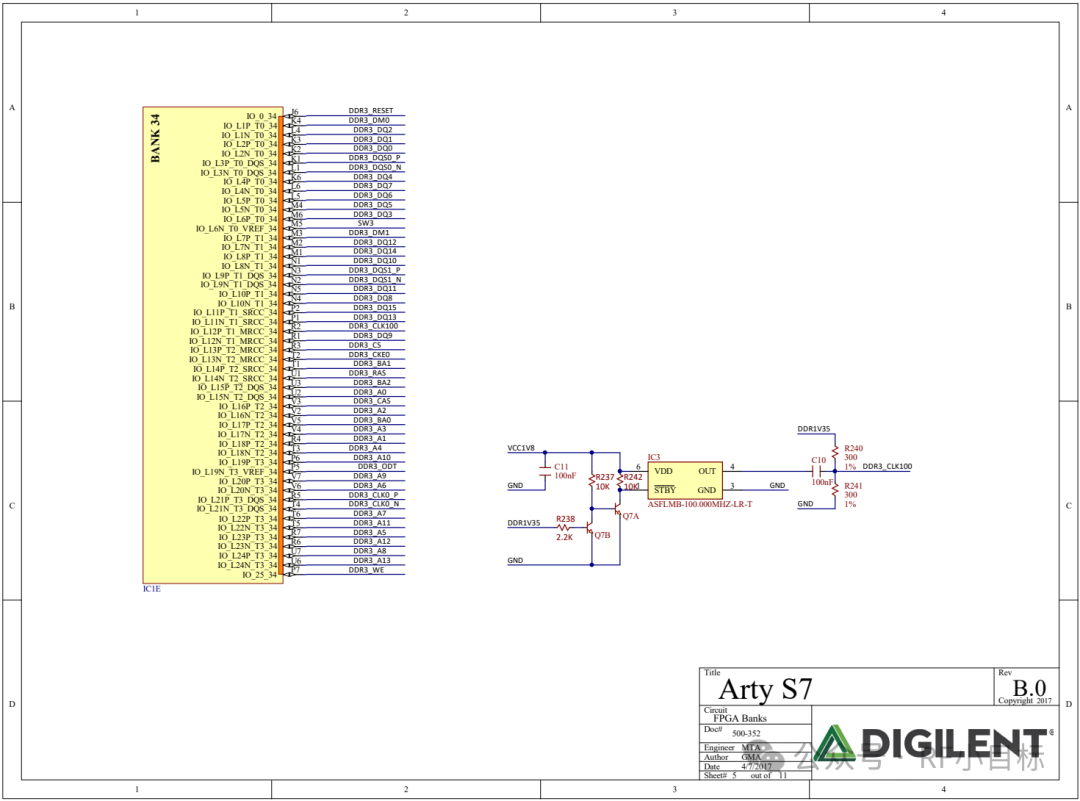Click the '4/7/2017' date value
This screenshot has height=801, width=1080.
[756, 766]
